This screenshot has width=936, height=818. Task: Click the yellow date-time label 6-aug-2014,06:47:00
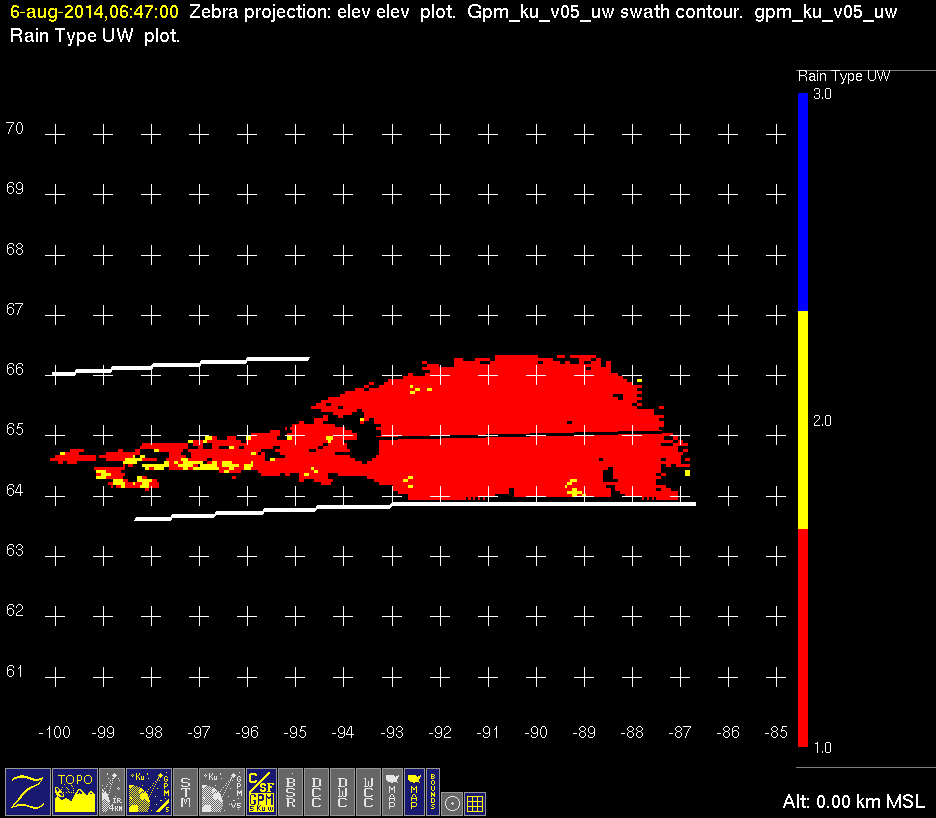(x=94, y=12)
